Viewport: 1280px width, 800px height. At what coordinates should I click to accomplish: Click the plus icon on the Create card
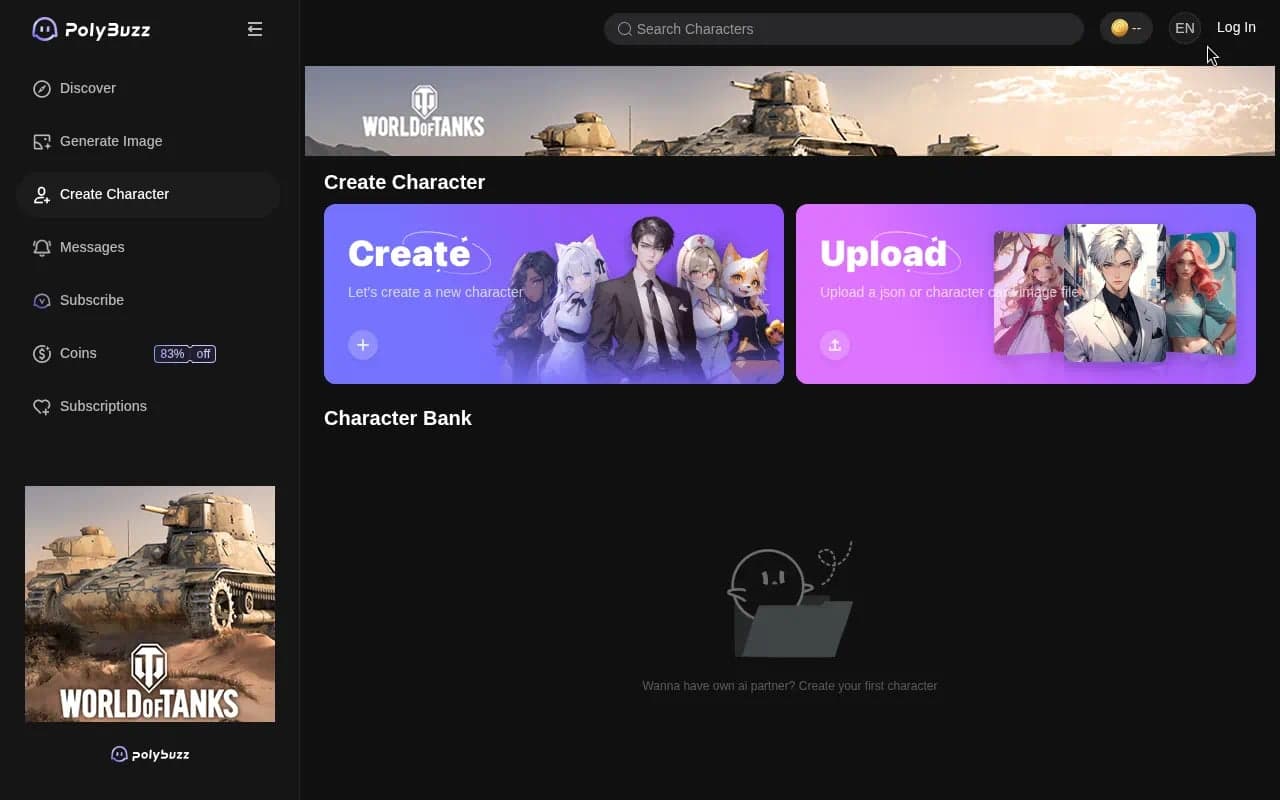(x=363, y=345)
